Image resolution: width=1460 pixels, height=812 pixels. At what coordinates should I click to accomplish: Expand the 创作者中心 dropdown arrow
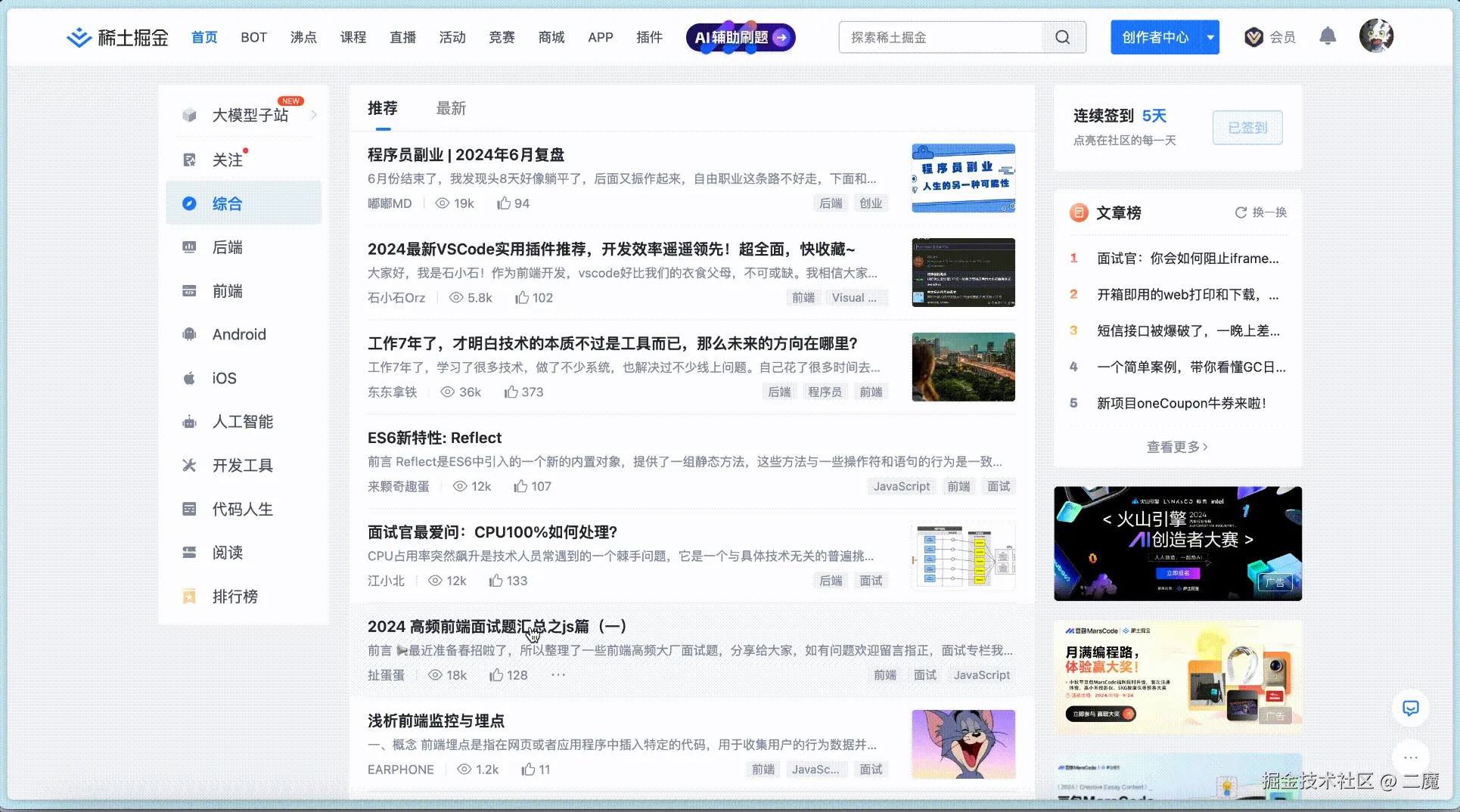click(x=1210, y=36)
